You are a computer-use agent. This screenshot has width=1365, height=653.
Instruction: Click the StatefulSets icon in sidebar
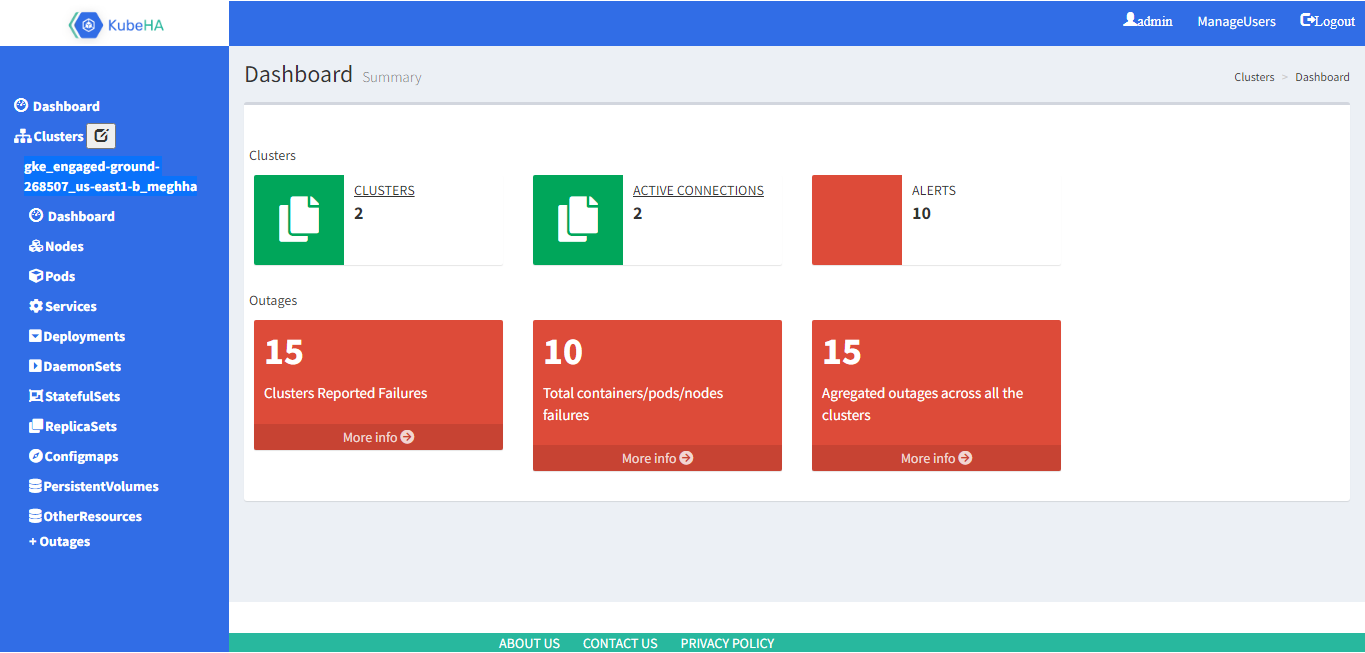pos(36,396)
